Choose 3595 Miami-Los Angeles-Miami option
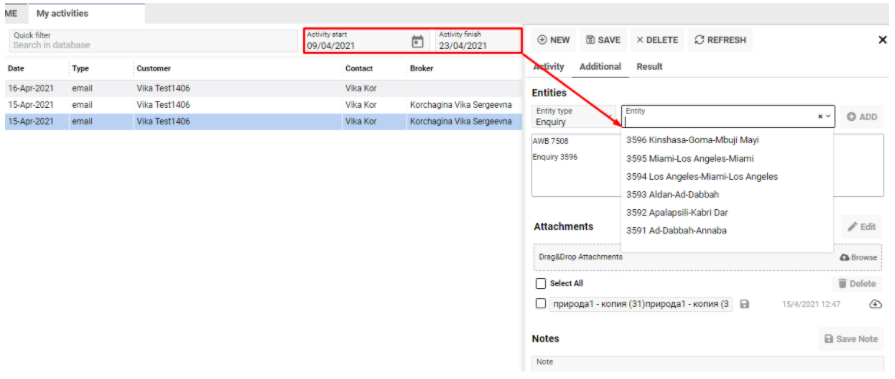Screen dimensions: 895x379 click(x=726, y=158)
